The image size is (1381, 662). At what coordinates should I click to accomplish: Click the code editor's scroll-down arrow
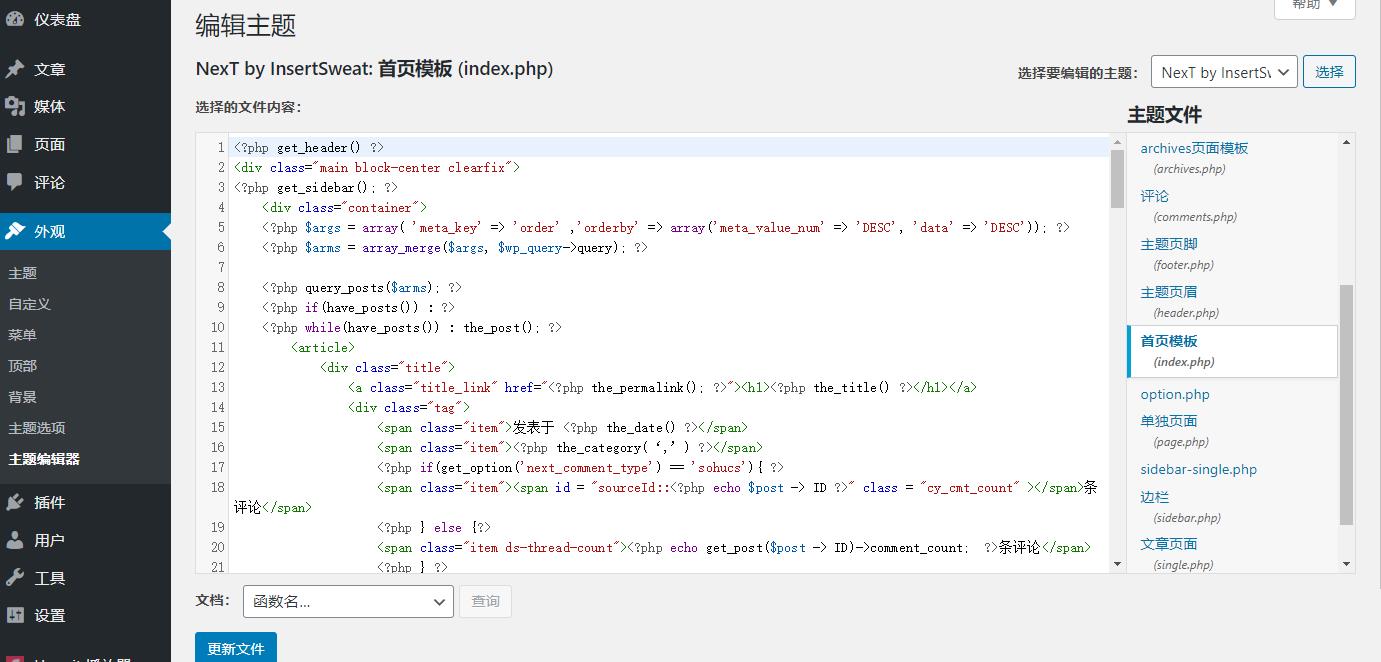pyautogui.click(x=1118, y=564)
